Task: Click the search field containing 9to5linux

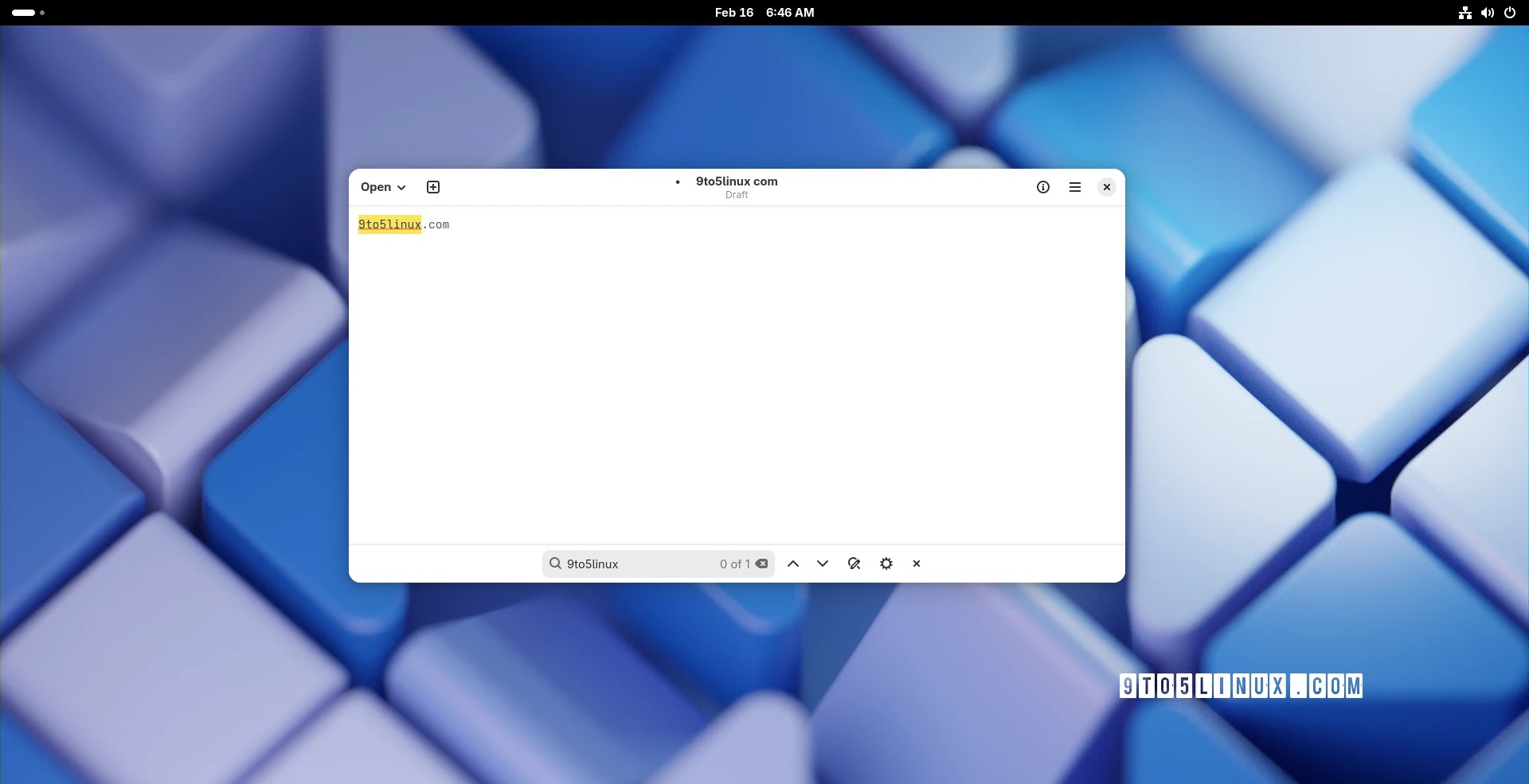Action: 658,564
